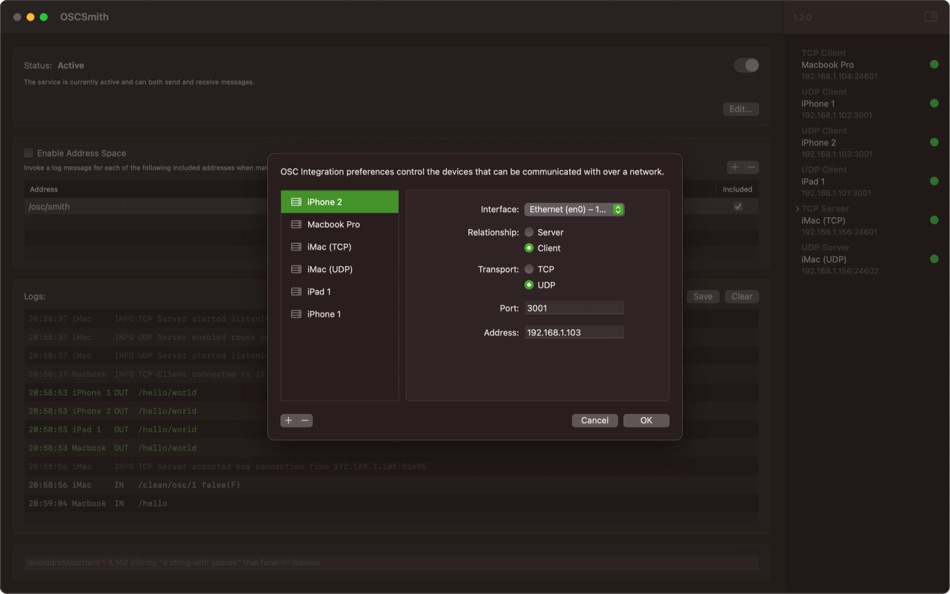The height and width of the screenshot is (594, 950).
Task: Click the version number 1.2.0 label
Action: click(802, 17)
